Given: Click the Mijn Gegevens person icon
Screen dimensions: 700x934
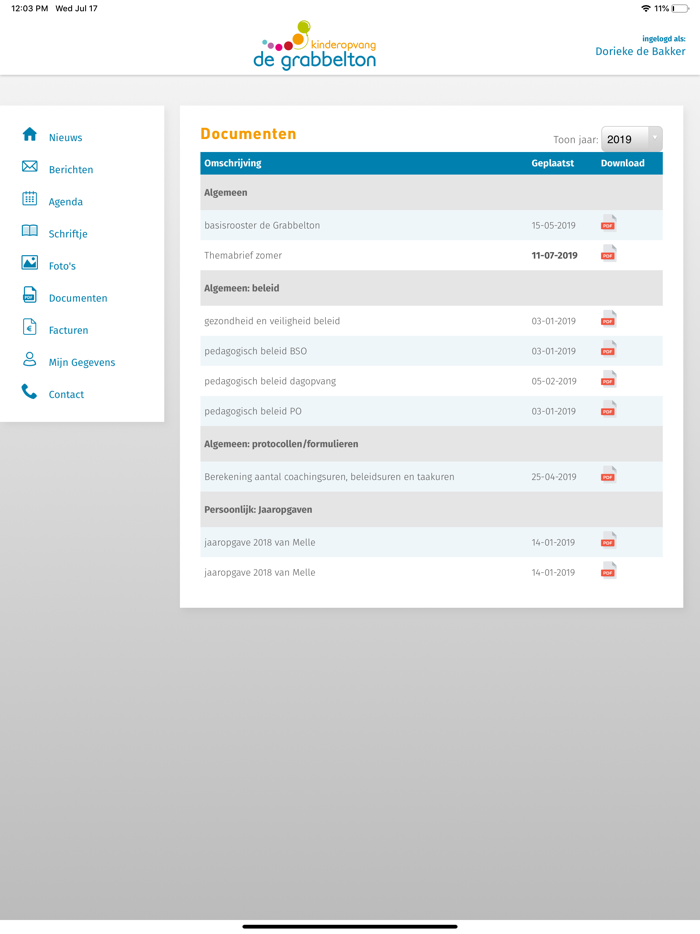Looking at the screenshot, I should (30, 359).
